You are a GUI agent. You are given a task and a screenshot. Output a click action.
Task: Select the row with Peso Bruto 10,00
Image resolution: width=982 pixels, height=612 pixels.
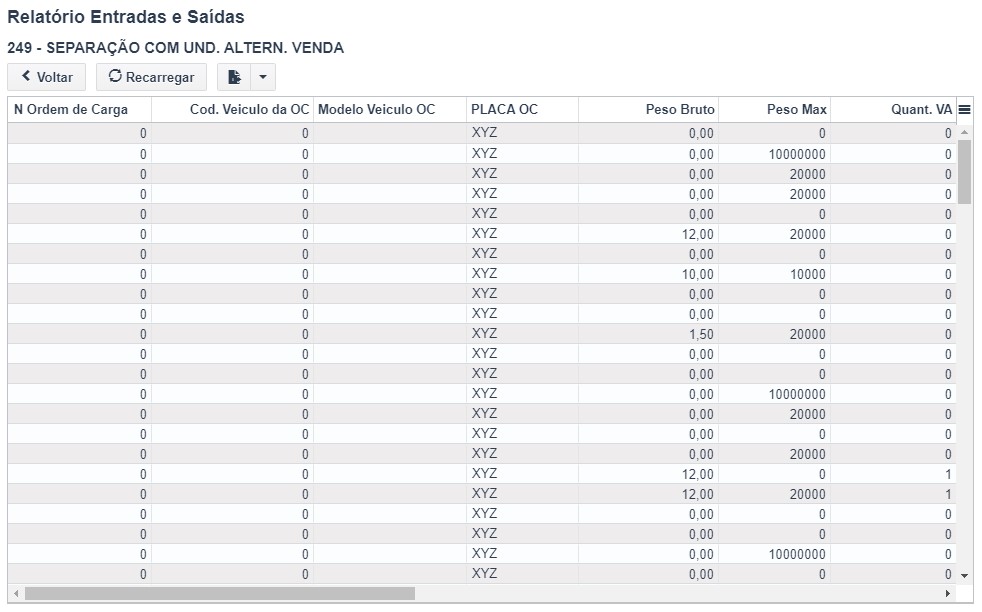tap(482, 274)
